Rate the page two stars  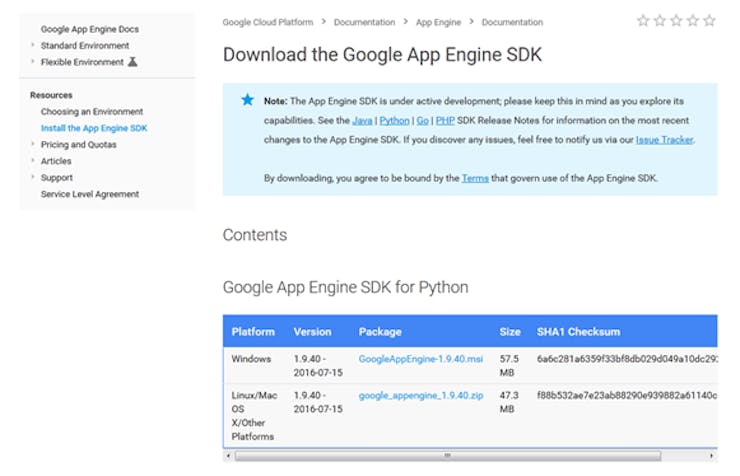pos(659,21)
